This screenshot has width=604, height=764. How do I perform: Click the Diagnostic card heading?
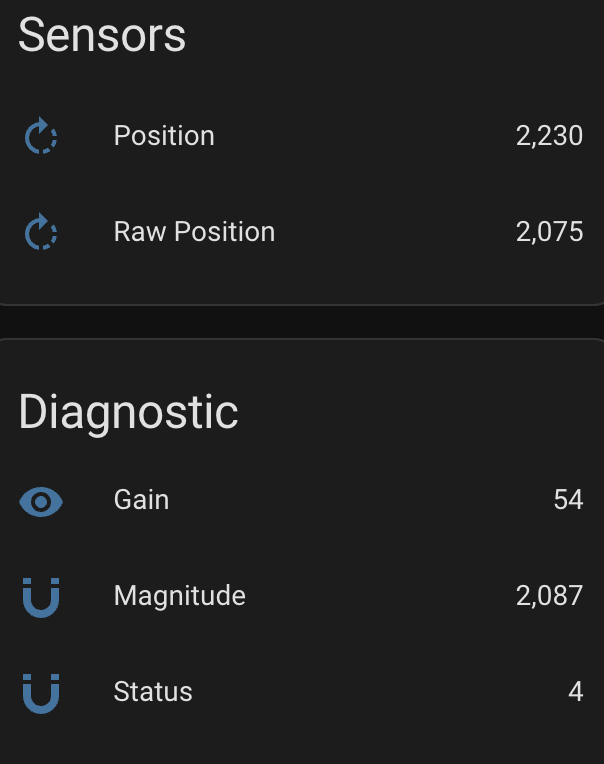tap(128, 411)
